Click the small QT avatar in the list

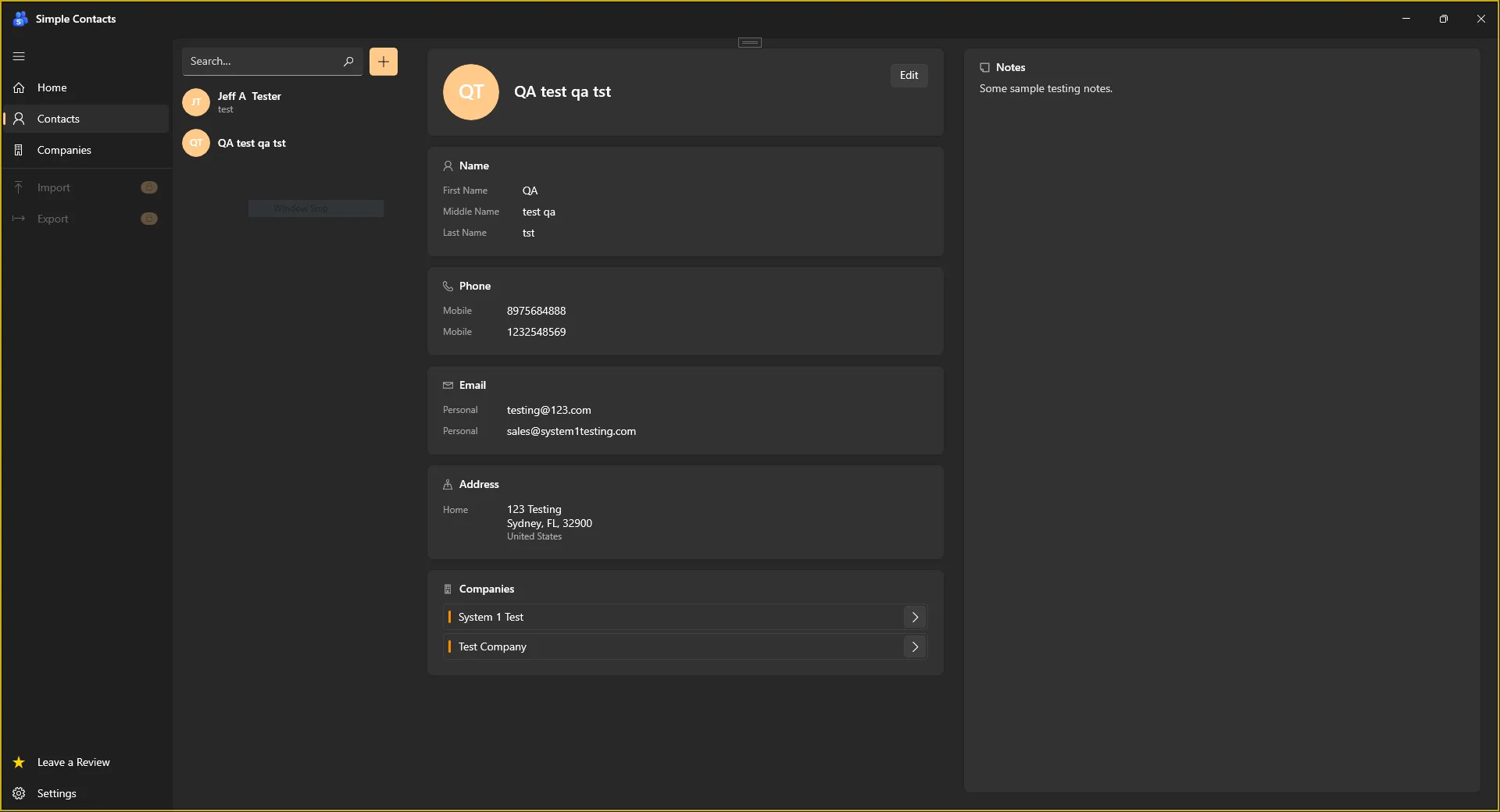[196, 143]
